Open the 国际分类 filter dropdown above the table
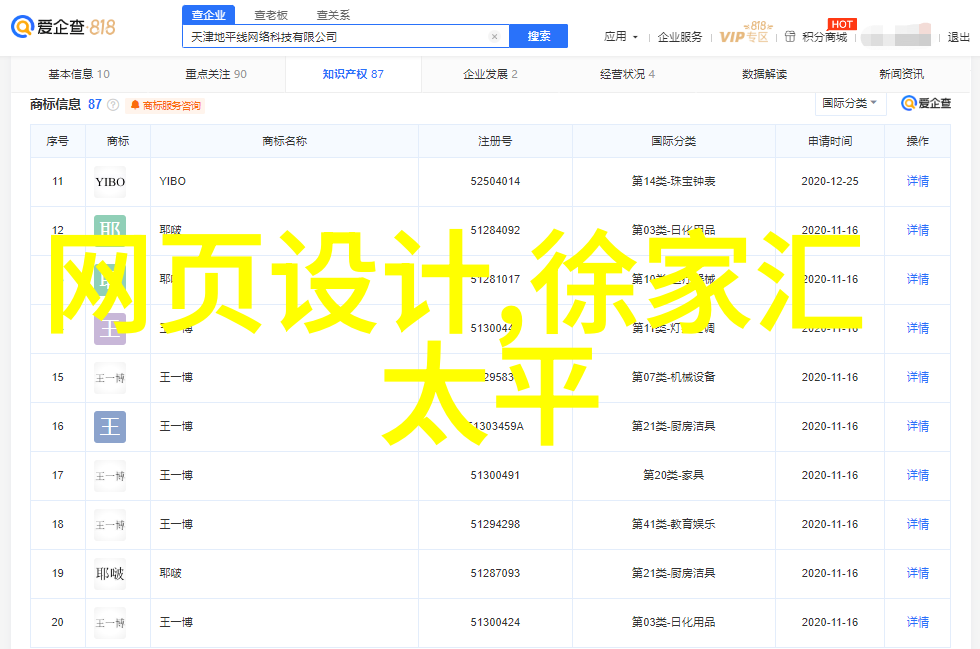980x649 pixels. (851, 103)
